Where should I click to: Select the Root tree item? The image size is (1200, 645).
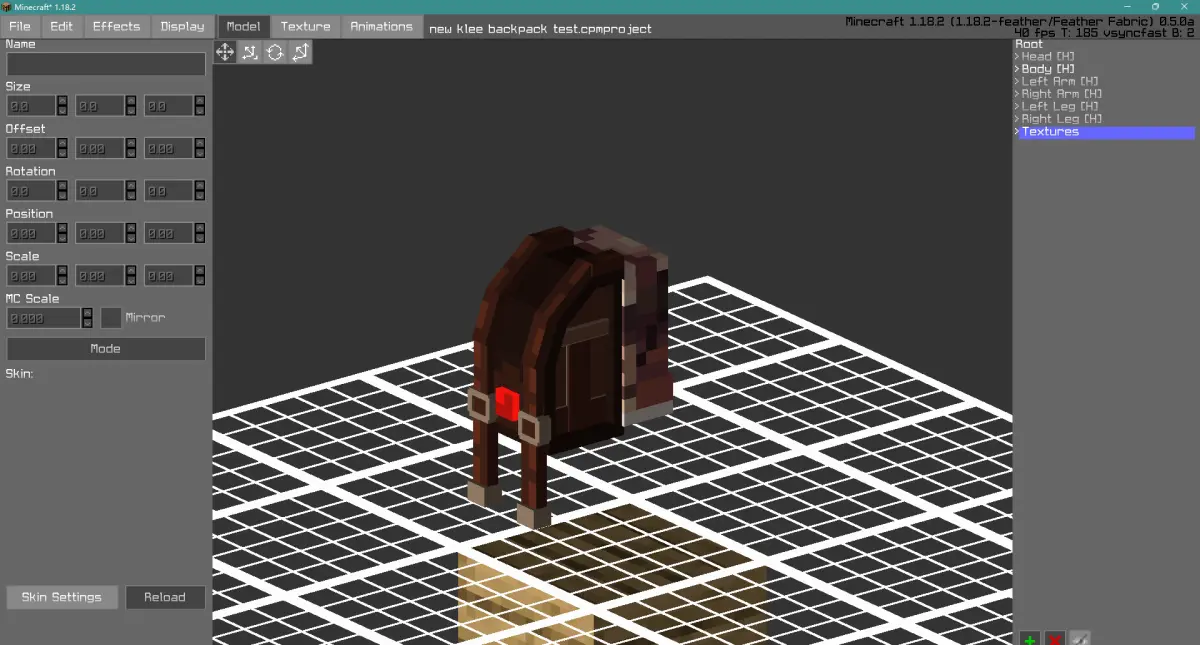(x=1029, y=44)
